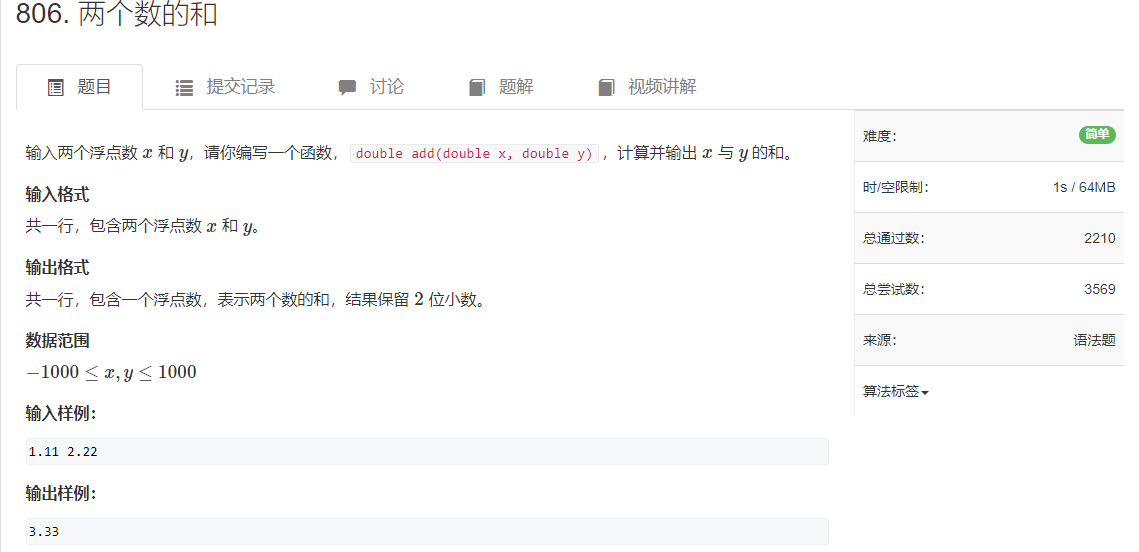The height and width of the screenshot is (552, 1140).
Task: Click the double add function code snippet
Action: coord(474,153)
